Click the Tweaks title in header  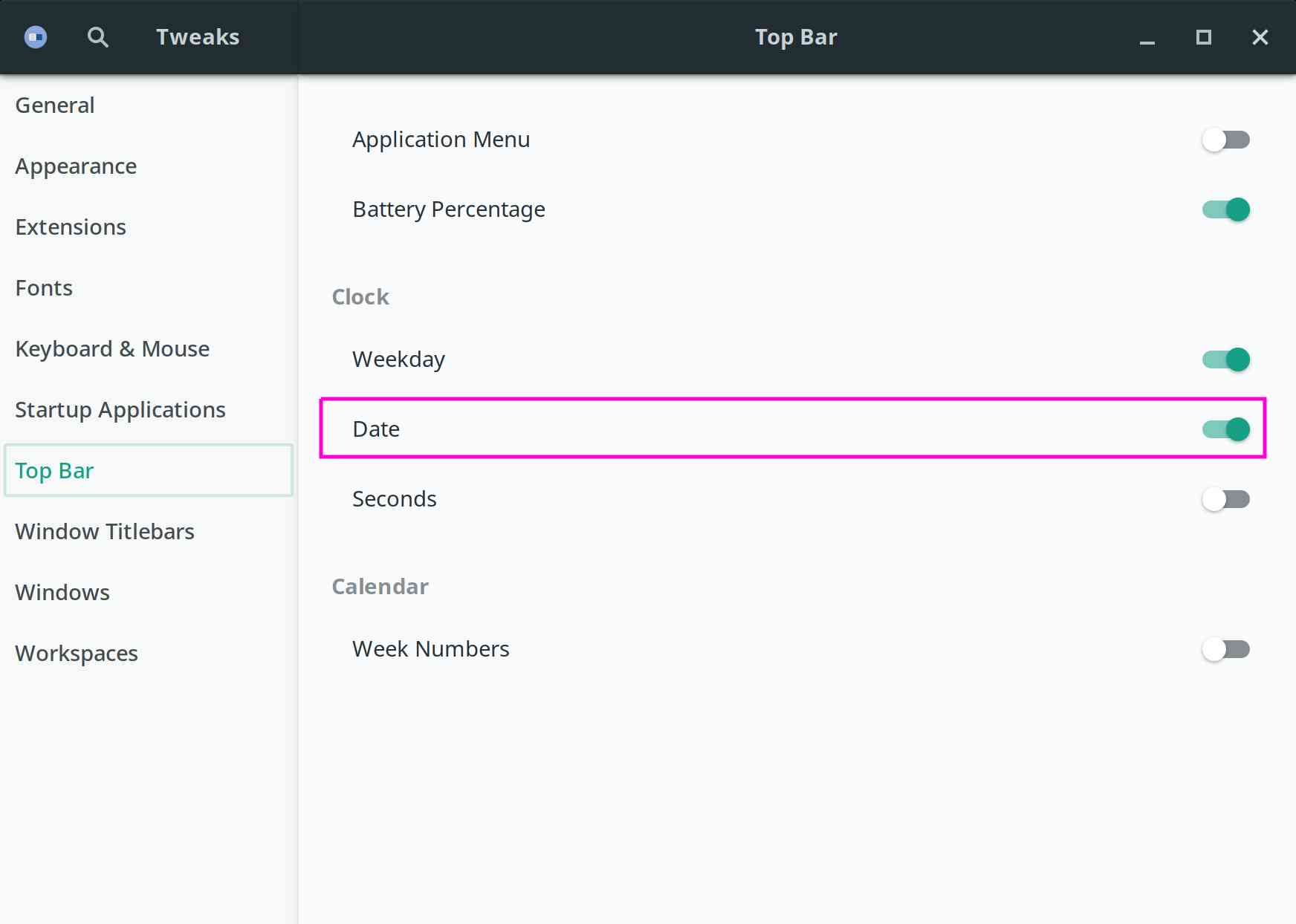coord(198,37)
